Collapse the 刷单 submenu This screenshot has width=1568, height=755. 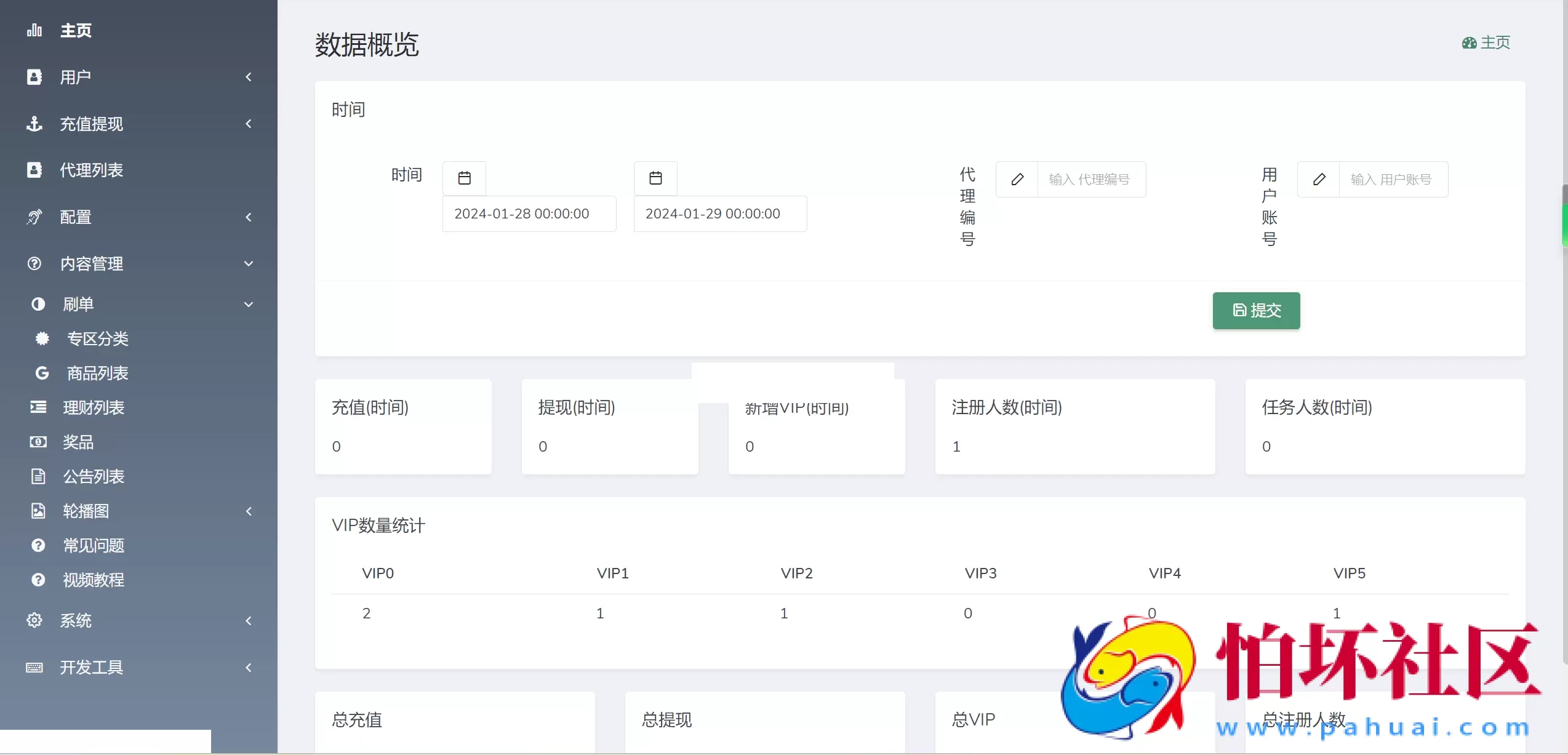[248, 304]
